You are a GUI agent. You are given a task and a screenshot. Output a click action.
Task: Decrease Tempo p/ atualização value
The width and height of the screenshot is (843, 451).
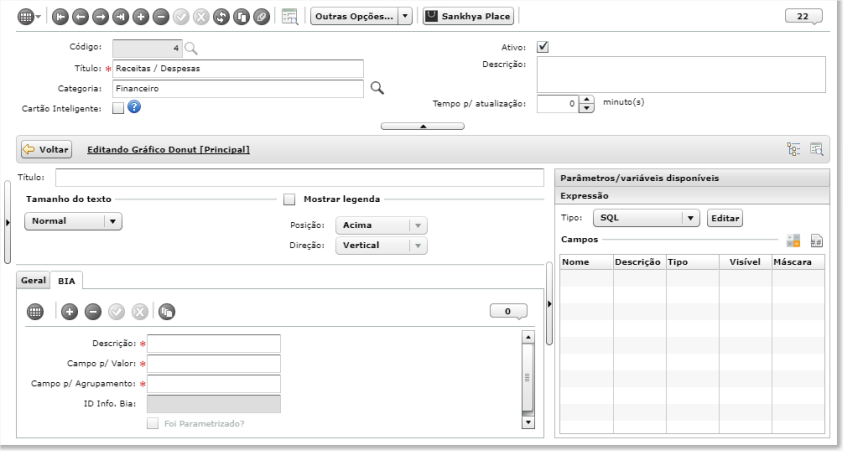tap(587, 109)
